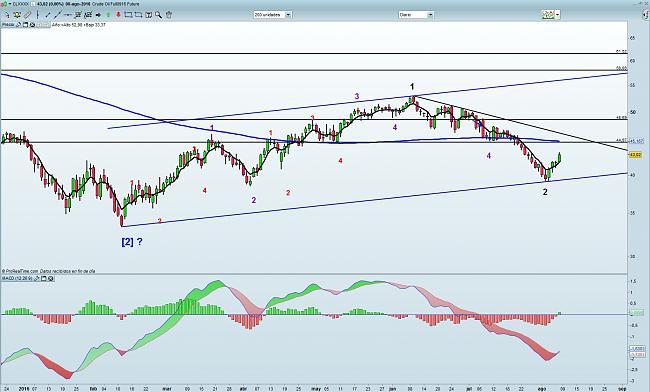This screenshot has height=392, width=650.
Task: Select the vertical line drawing tool
Action: pyautogui.click(x=37, y=15)
